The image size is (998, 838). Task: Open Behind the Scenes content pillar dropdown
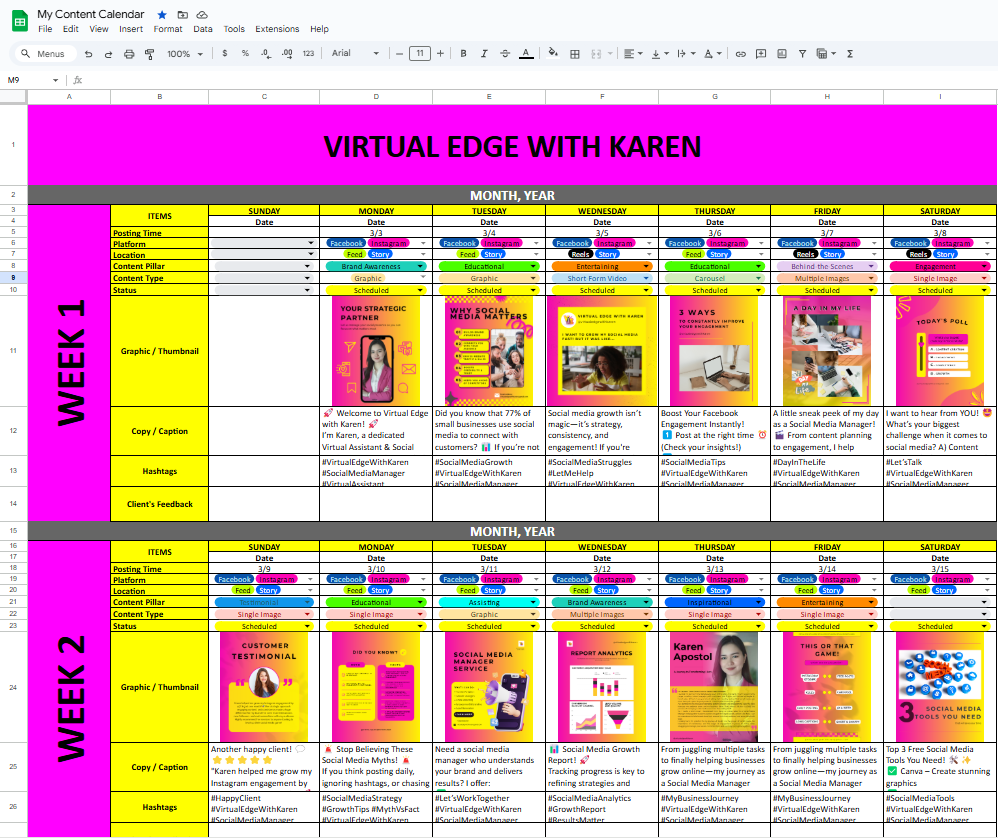pos(826,267)
